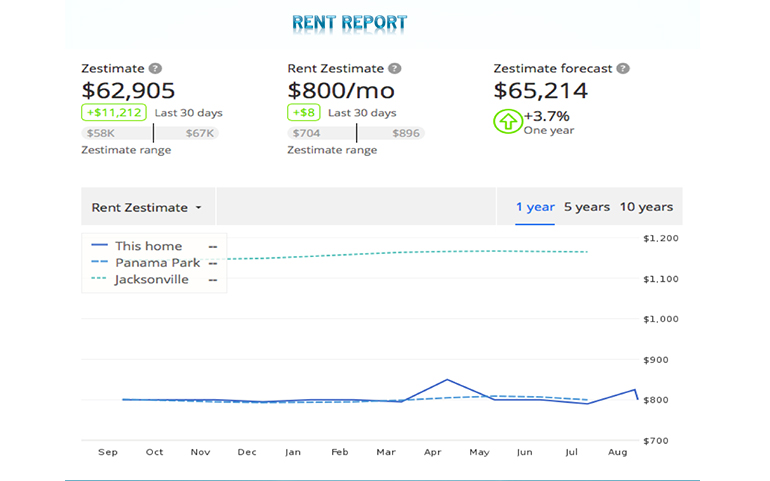Image resolution: width=770 pixels, height=481 pixels.
Task: Click the $65,214 forecast value
Action: click(541, 92)
